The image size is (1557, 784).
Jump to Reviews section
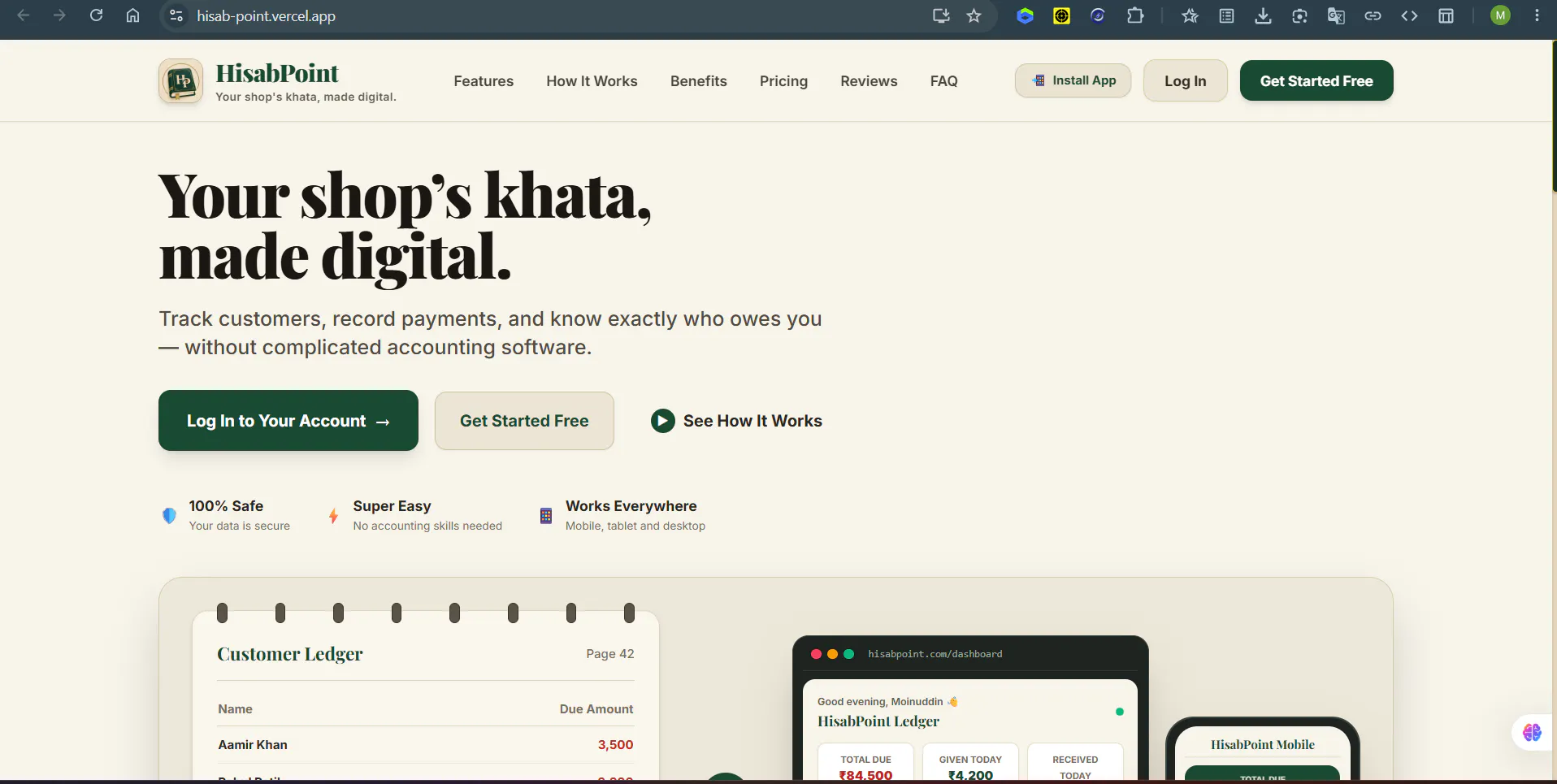(x=869, y=81)
